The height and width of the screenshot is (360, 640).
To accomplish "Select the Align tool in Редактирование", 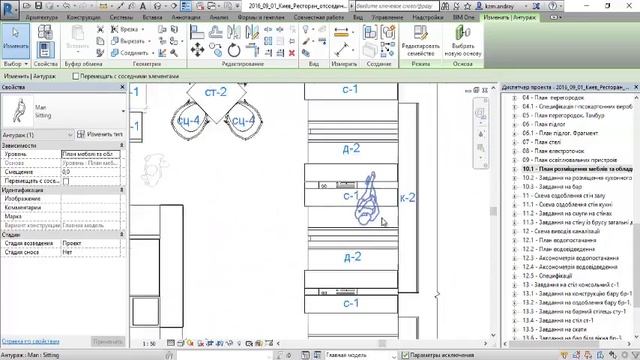I will 197,32.
